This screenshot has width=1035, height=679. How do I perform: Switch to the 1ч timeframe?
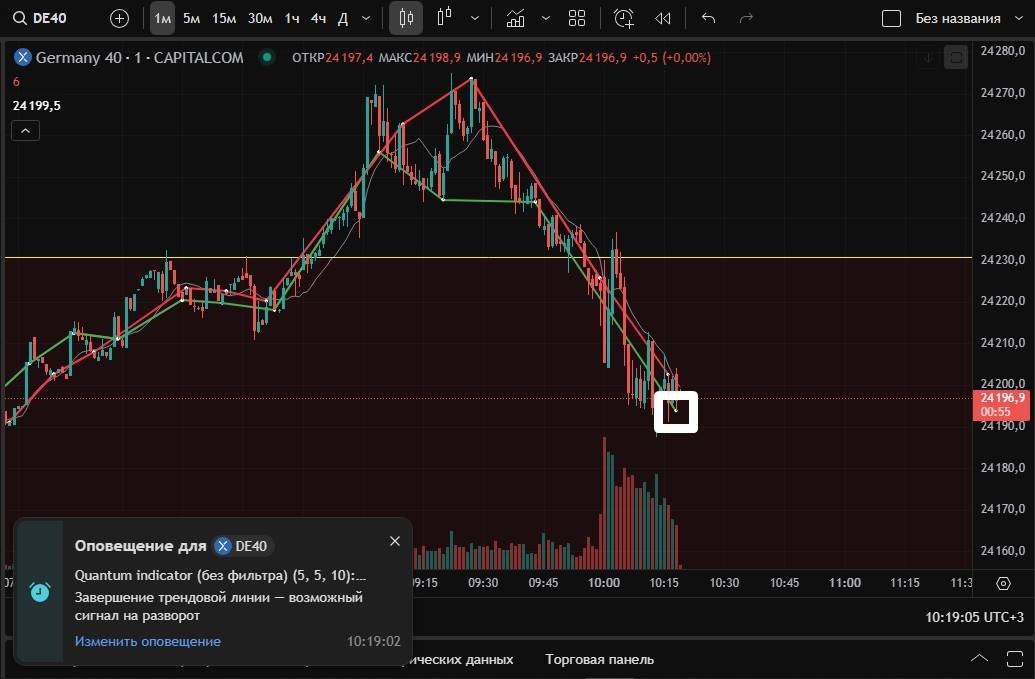(x=292, y=18)
